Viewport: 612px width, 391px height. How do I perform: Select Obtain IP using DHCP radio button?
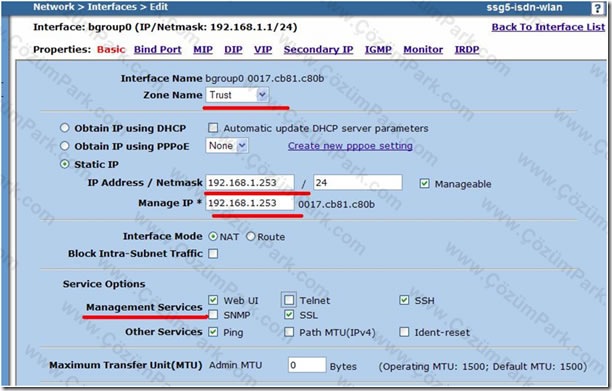[64, 128]
